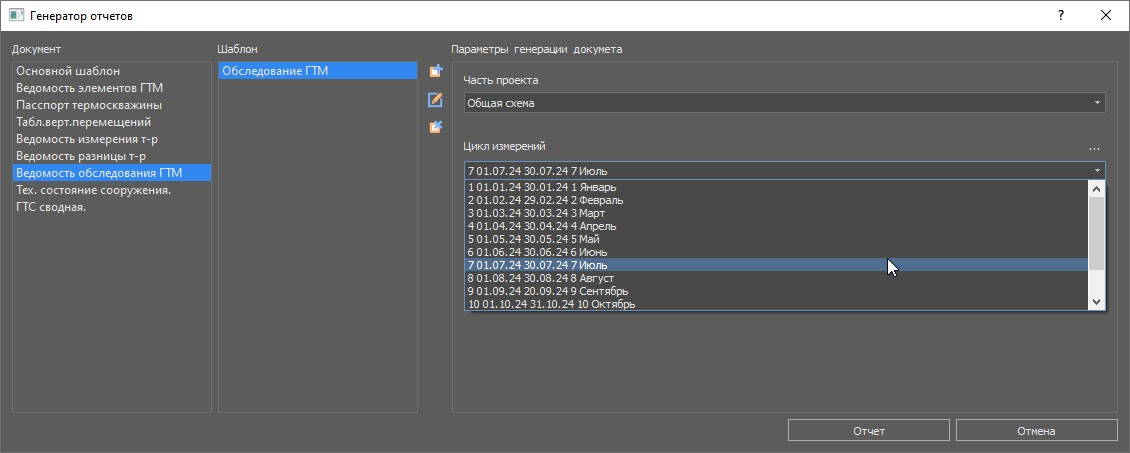Click the ellipsis button beside Цикл измерений
Image resolution: width=1130 pixels, height=453 pixels.
coord(1094,148)
